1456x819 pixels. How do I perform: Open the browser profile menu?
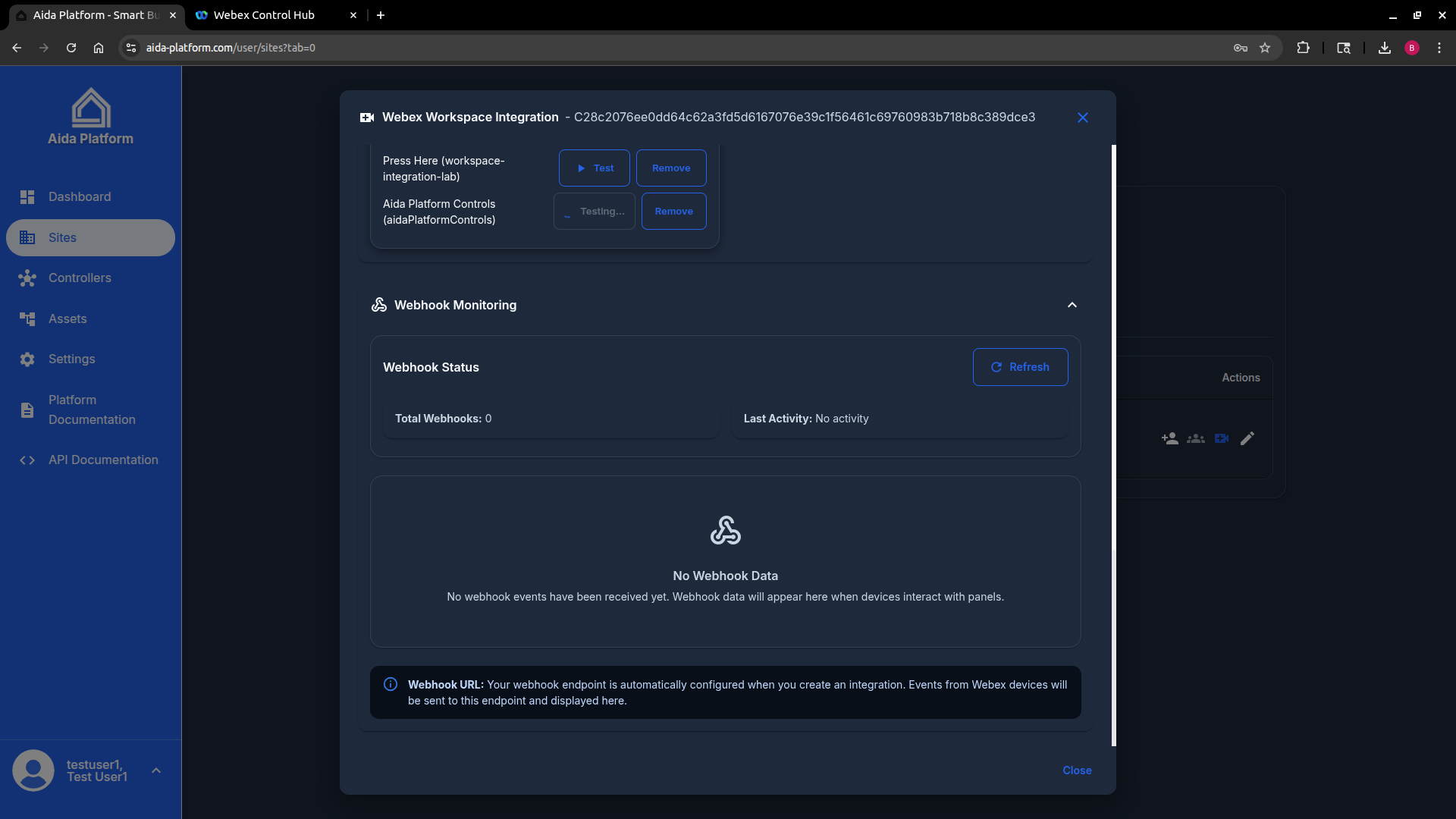(1411, 47)
